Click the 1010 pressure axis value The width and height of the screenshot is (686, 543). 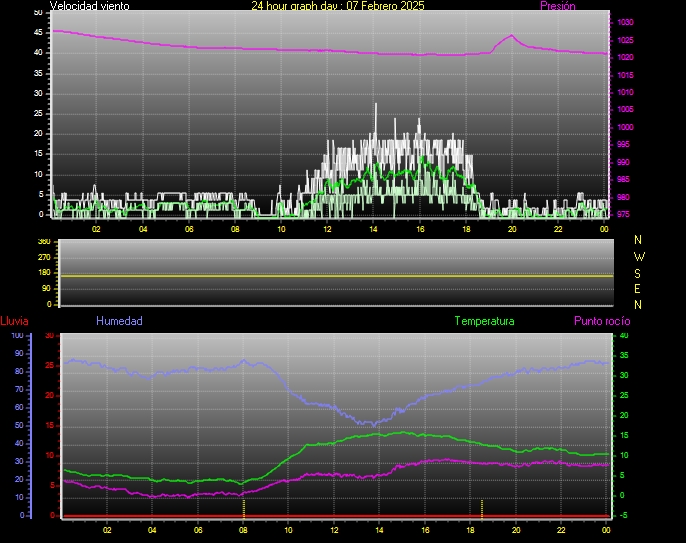[625, 92]
